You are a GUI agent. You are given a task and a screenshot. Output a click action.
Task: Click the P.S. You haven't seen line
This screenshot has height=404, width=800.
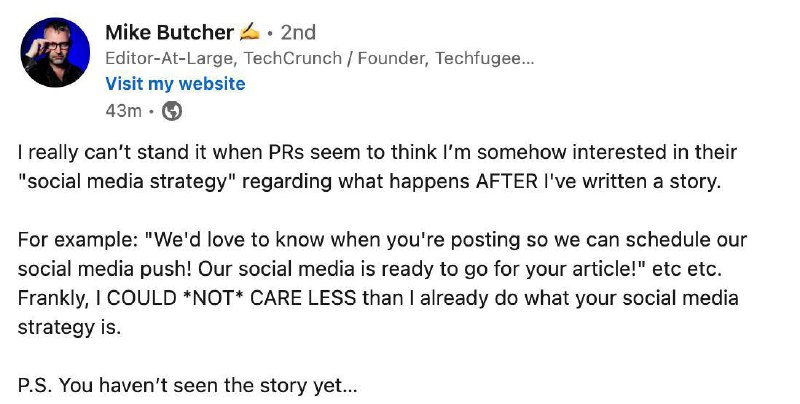188,386
